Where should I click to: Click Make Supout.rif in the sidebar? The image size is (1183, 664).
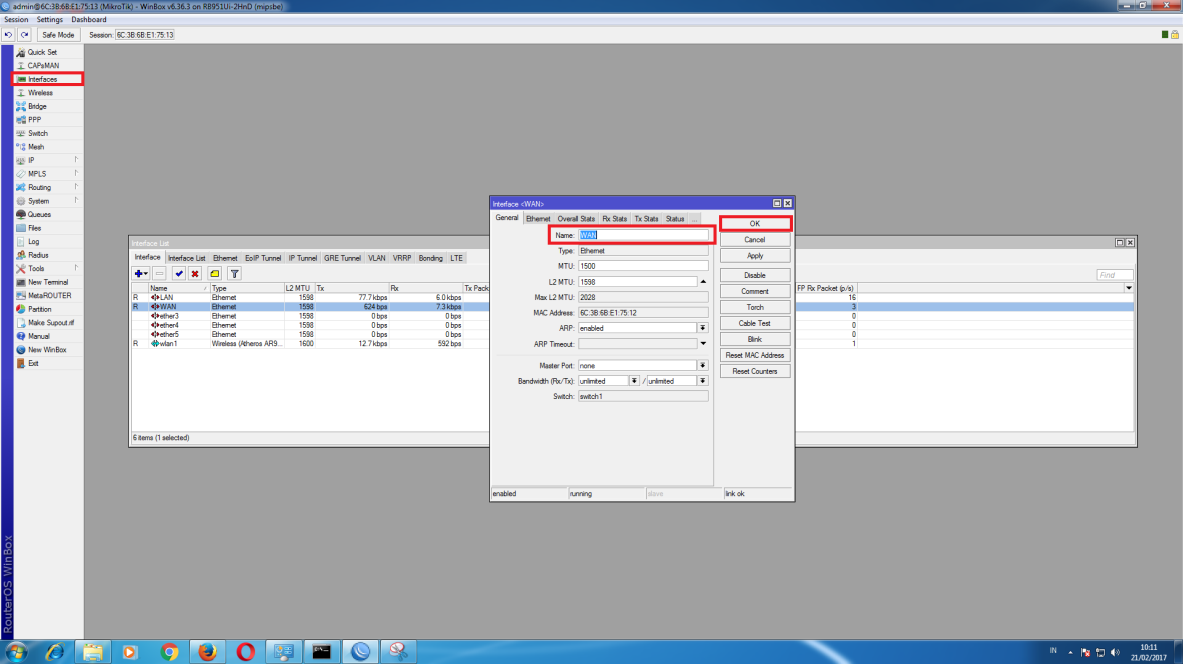[x=51, y=323]
